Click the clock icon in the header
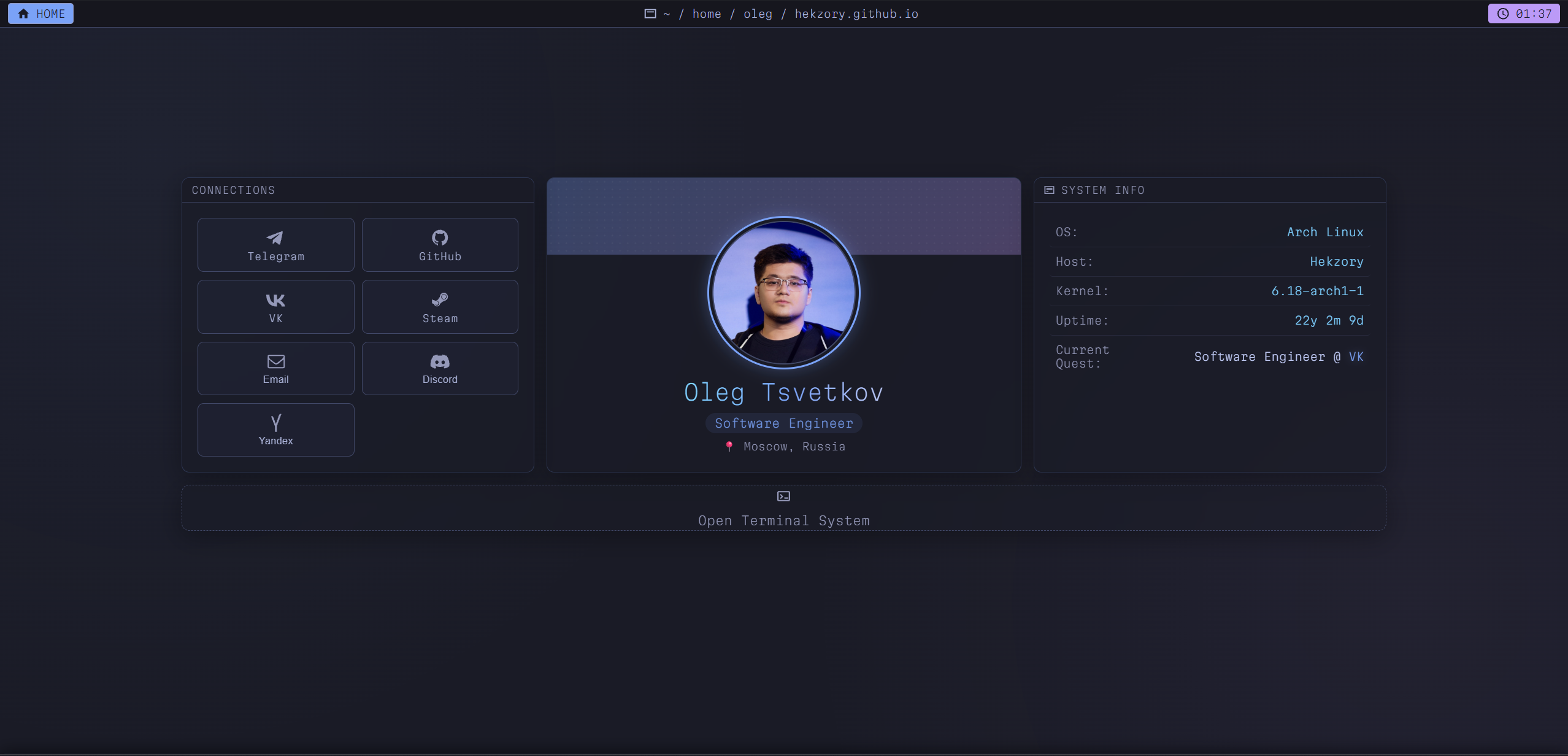The height and width of the screenshot is (756, 1568). (x=1502, y=13)
